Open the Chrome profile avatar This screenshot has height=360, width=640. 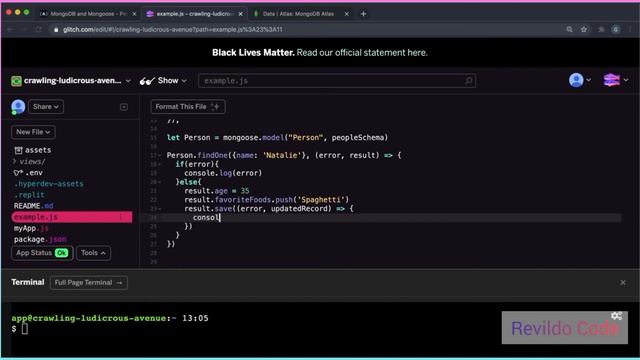click(616, 29)
